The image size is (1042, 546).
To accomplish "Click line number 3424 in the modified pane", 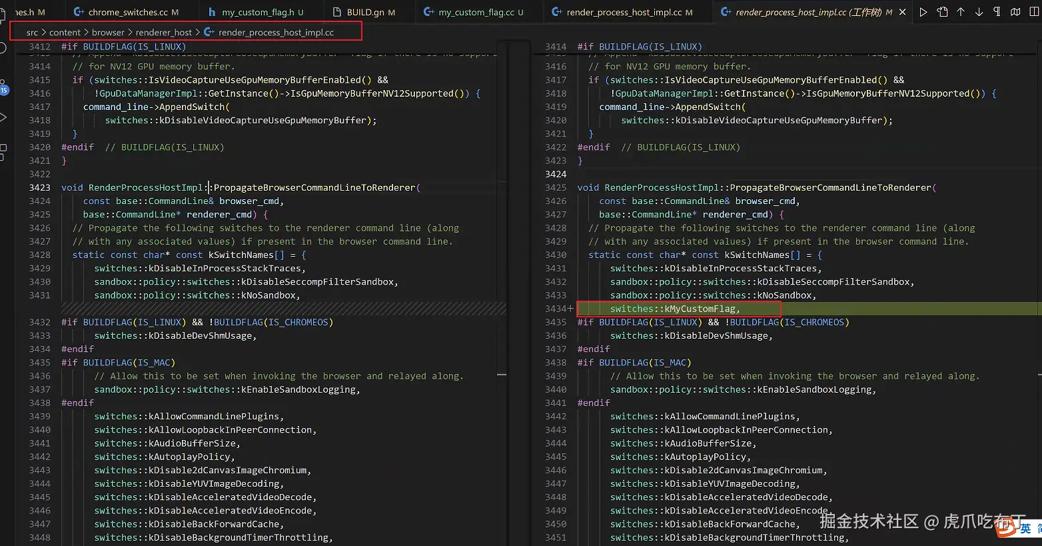I will 556,174.
